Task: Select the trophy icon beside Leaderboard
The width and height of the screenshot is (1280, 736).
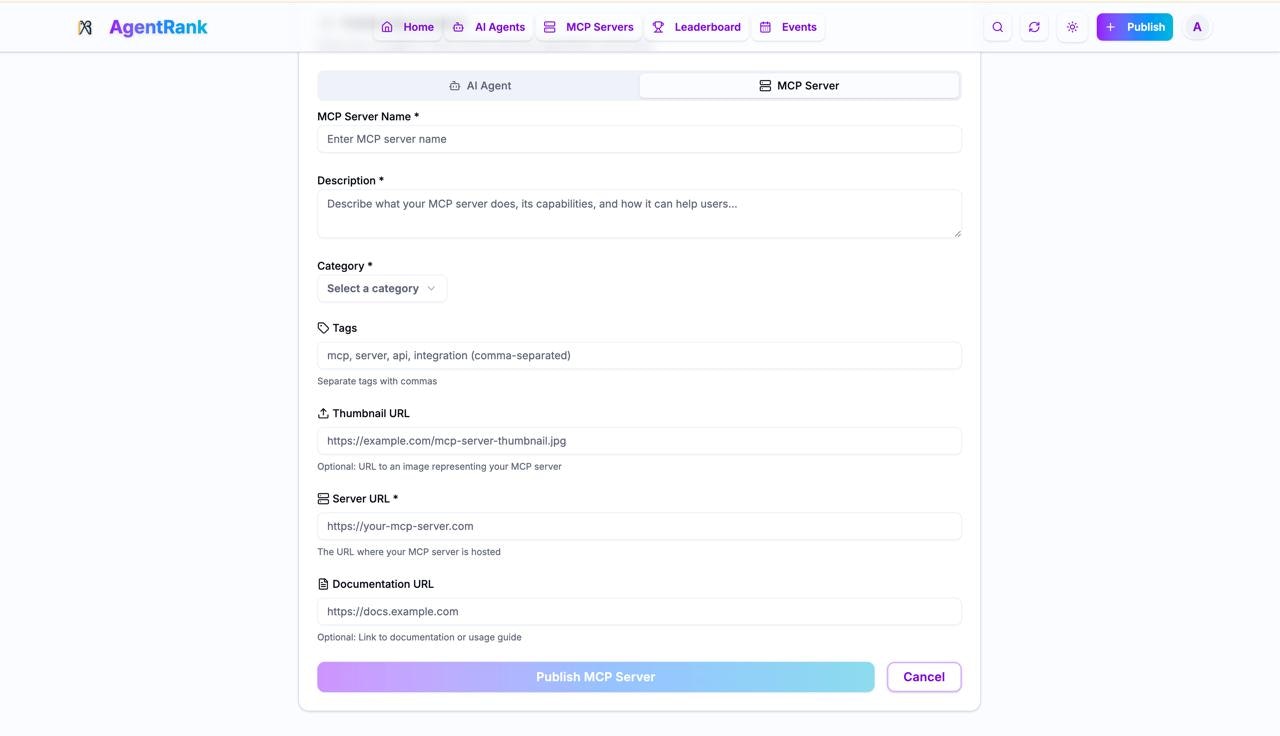Action: click(657, 27)
